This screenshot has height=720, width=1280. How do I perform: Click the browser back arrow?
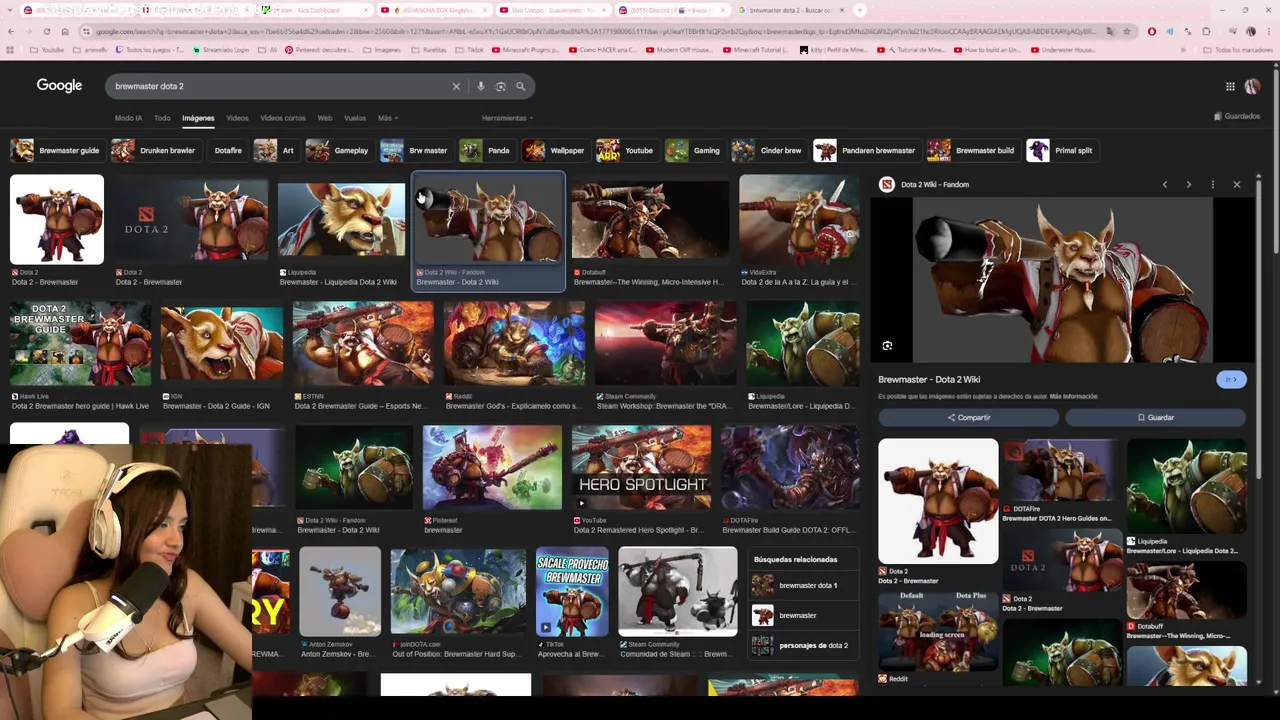tap(11, 31)
